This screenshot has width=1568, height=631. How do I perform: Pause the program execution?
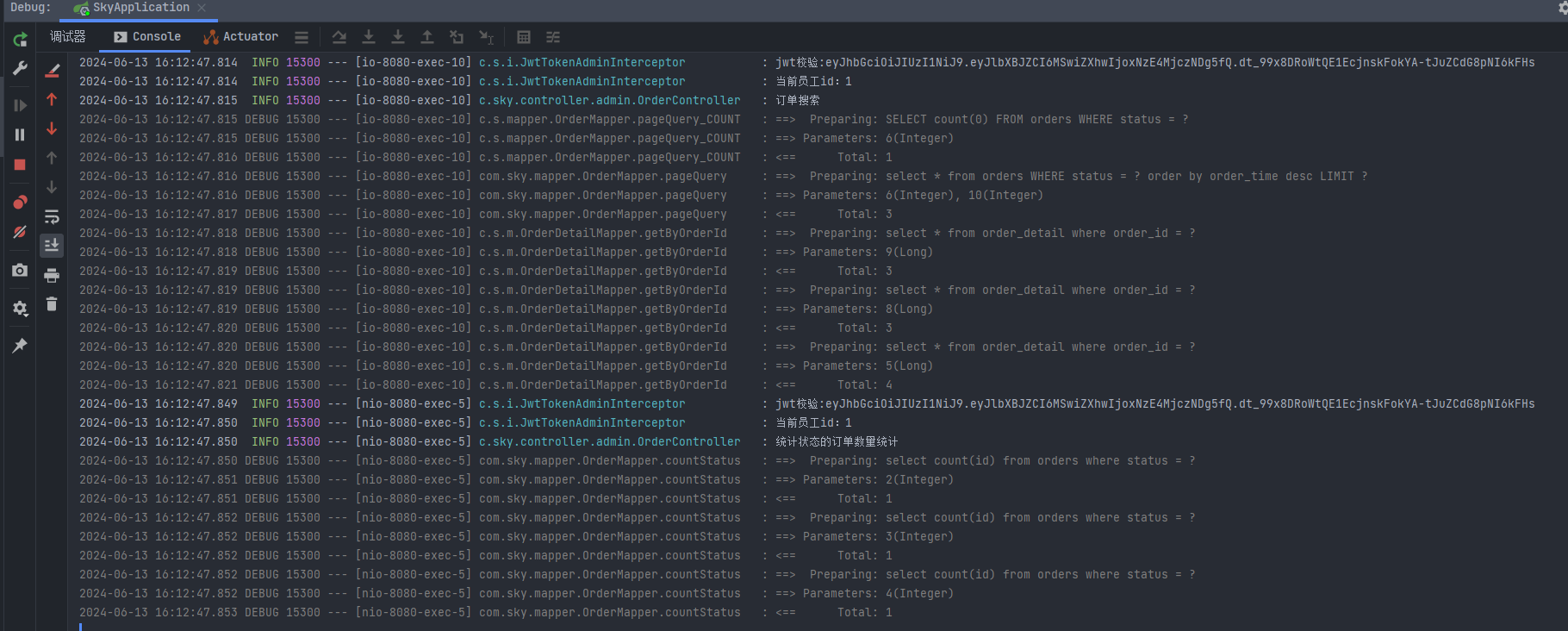point(20,134)
